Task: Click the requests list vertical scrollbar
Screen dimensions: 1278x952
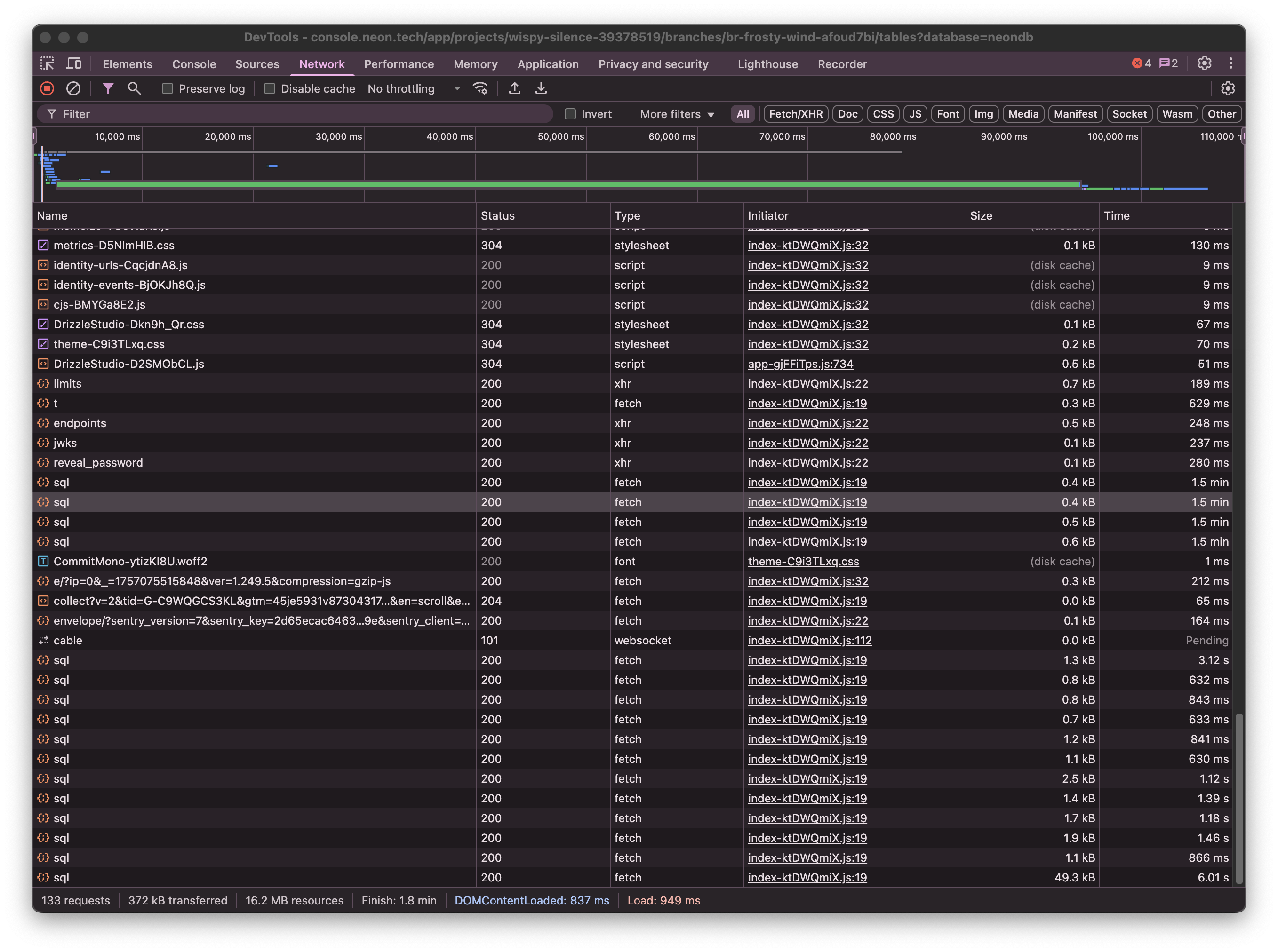Action: coord(1239,798)
